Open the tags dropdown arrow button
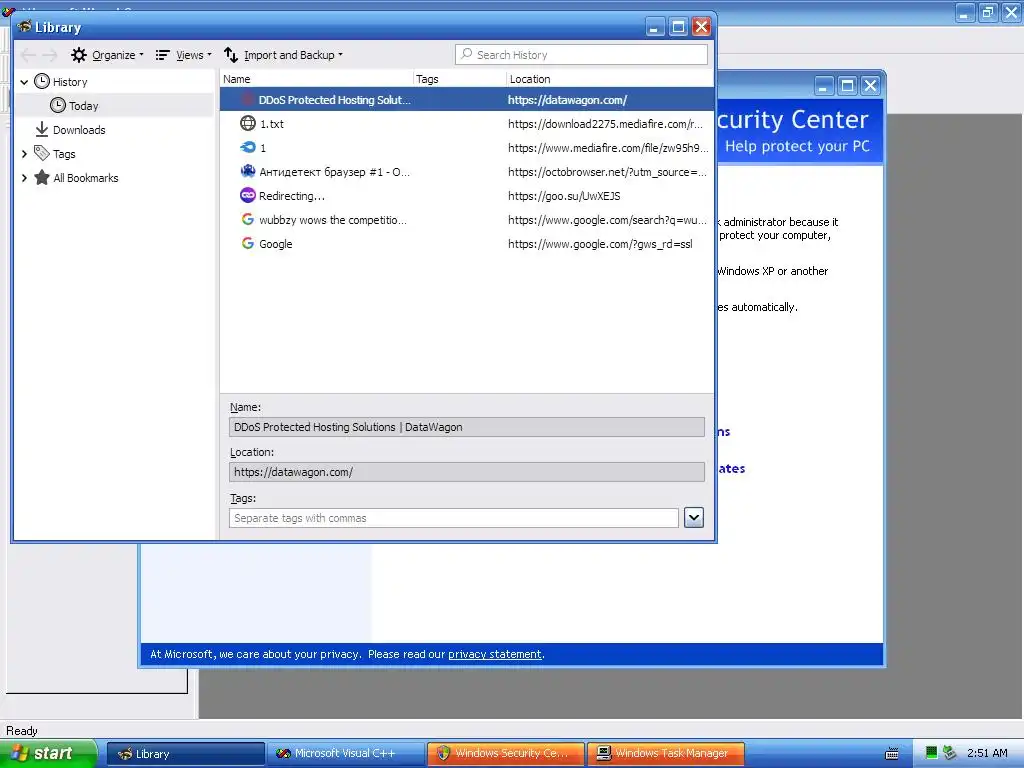The width and height of the screenshot is (1024, 768). [x=694, y=517]
